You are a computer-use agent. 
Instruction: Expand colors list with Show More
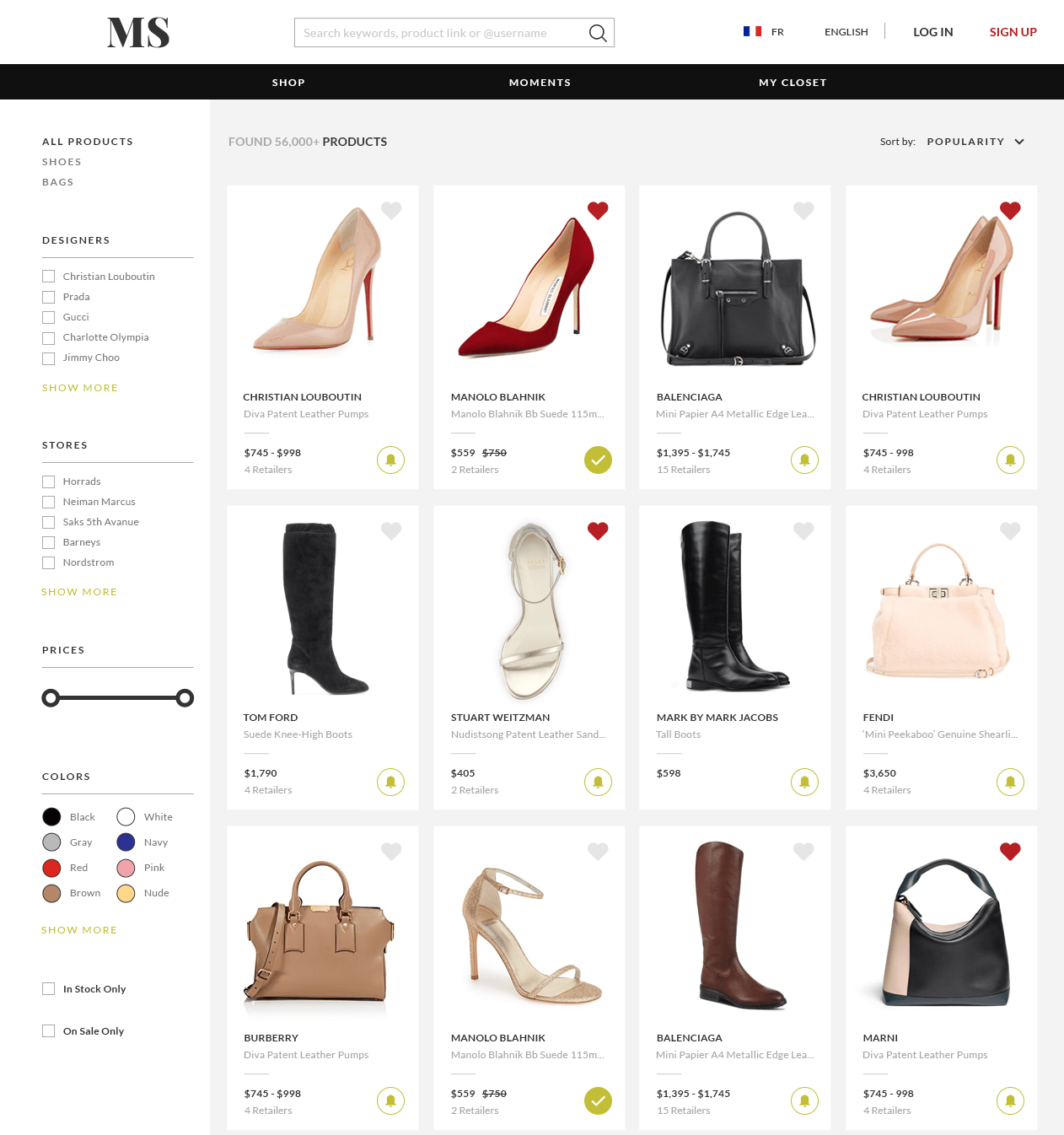(79, 930)
